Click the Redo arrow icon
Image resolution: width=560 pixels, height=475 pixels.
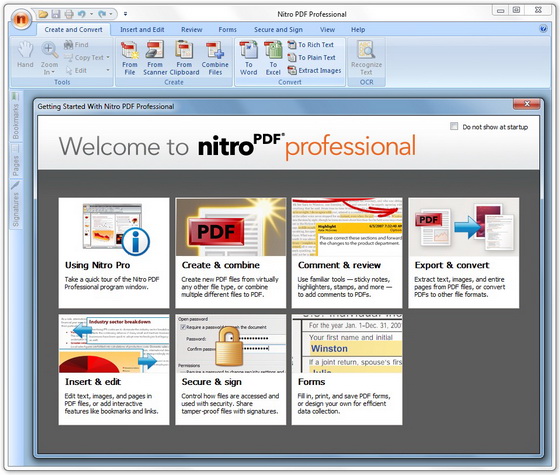click(102, 14)
